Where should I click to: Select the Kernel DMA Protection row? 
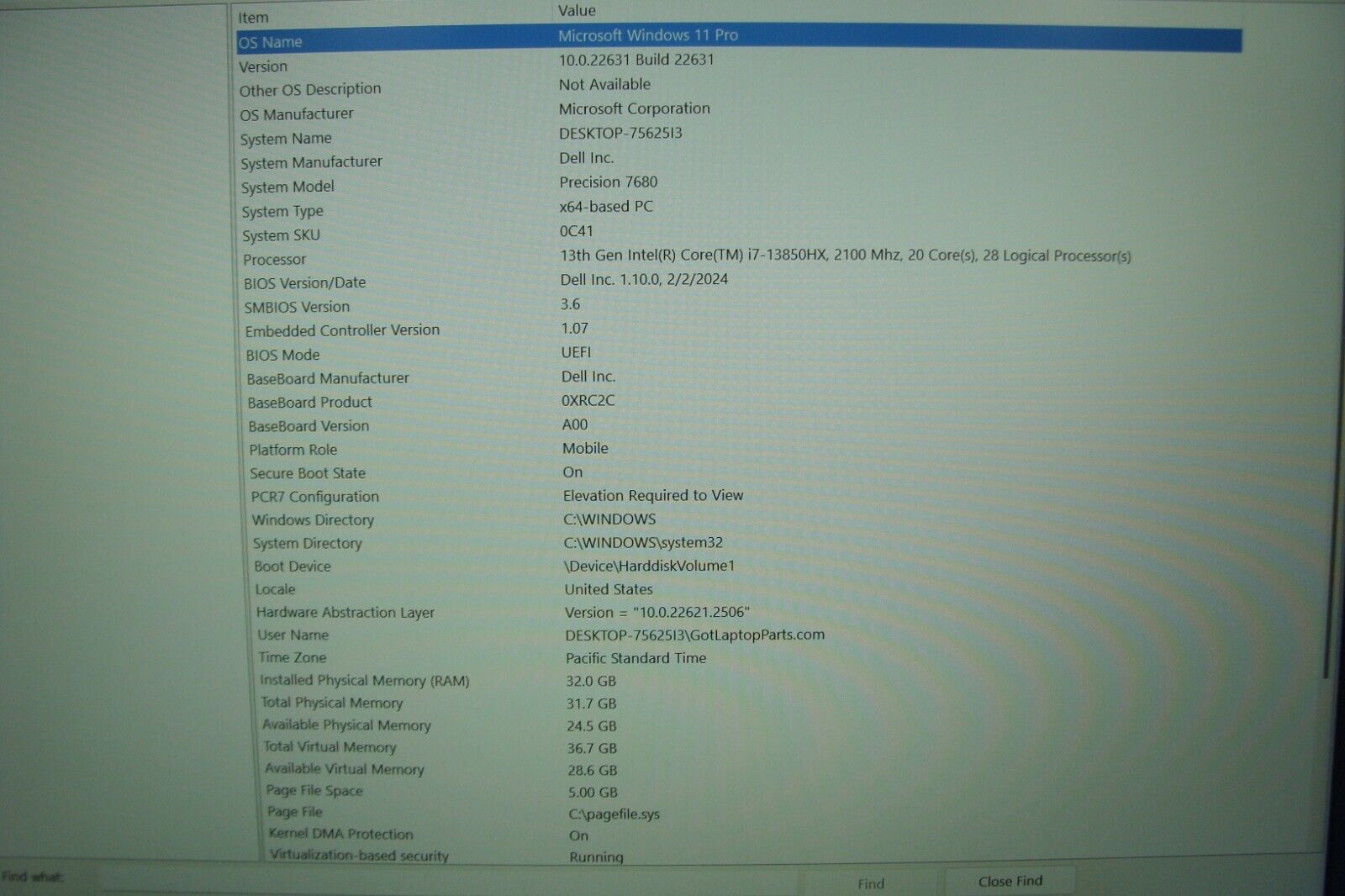click(340, 834)
